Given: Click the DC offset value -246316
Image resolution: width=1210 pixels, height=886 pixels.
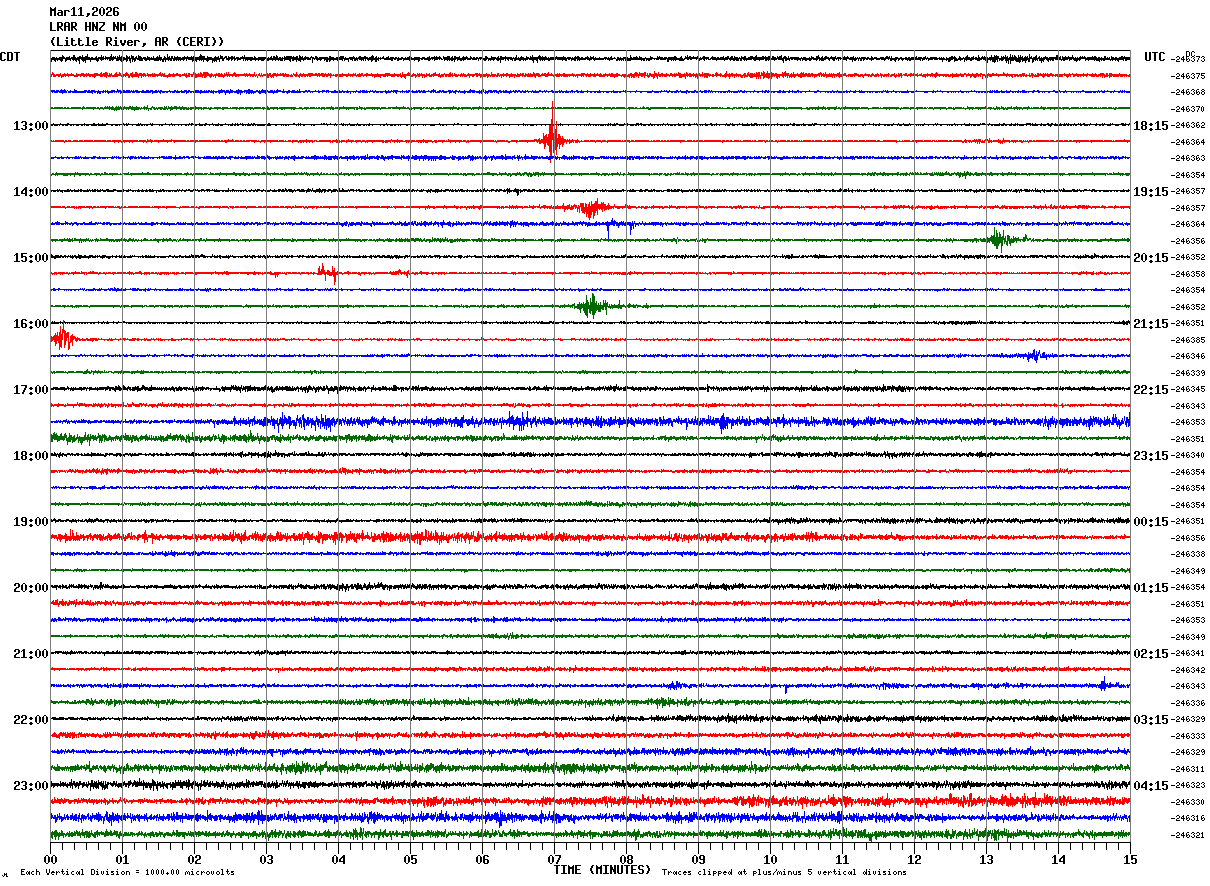Looking at the screenshot, I should (1187, 818).
